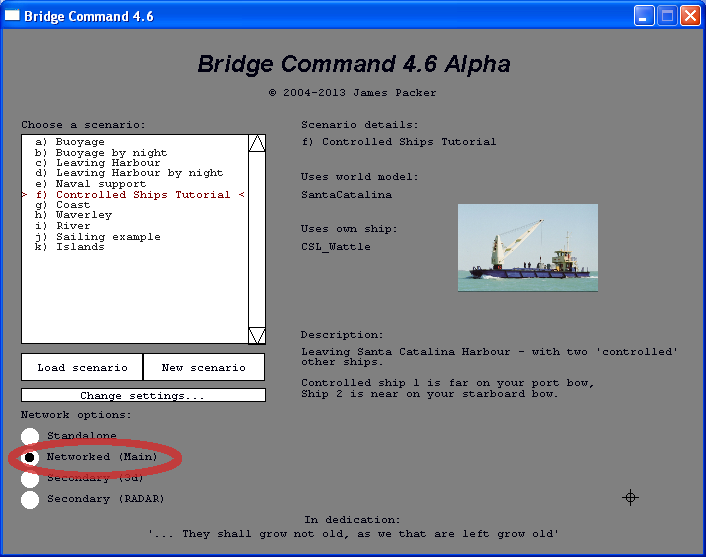Select the Standalone network option
The width and height of the screenshot is (706, 557).
[30, 436]
